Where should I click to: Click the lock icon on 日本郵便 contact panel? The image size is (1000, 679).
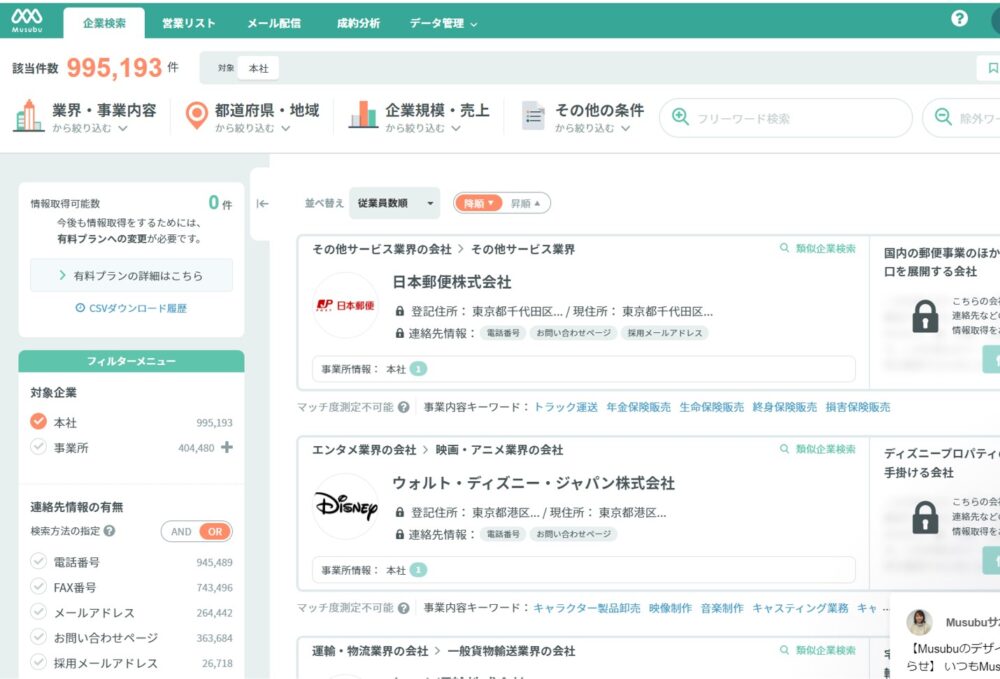point(925,316)
